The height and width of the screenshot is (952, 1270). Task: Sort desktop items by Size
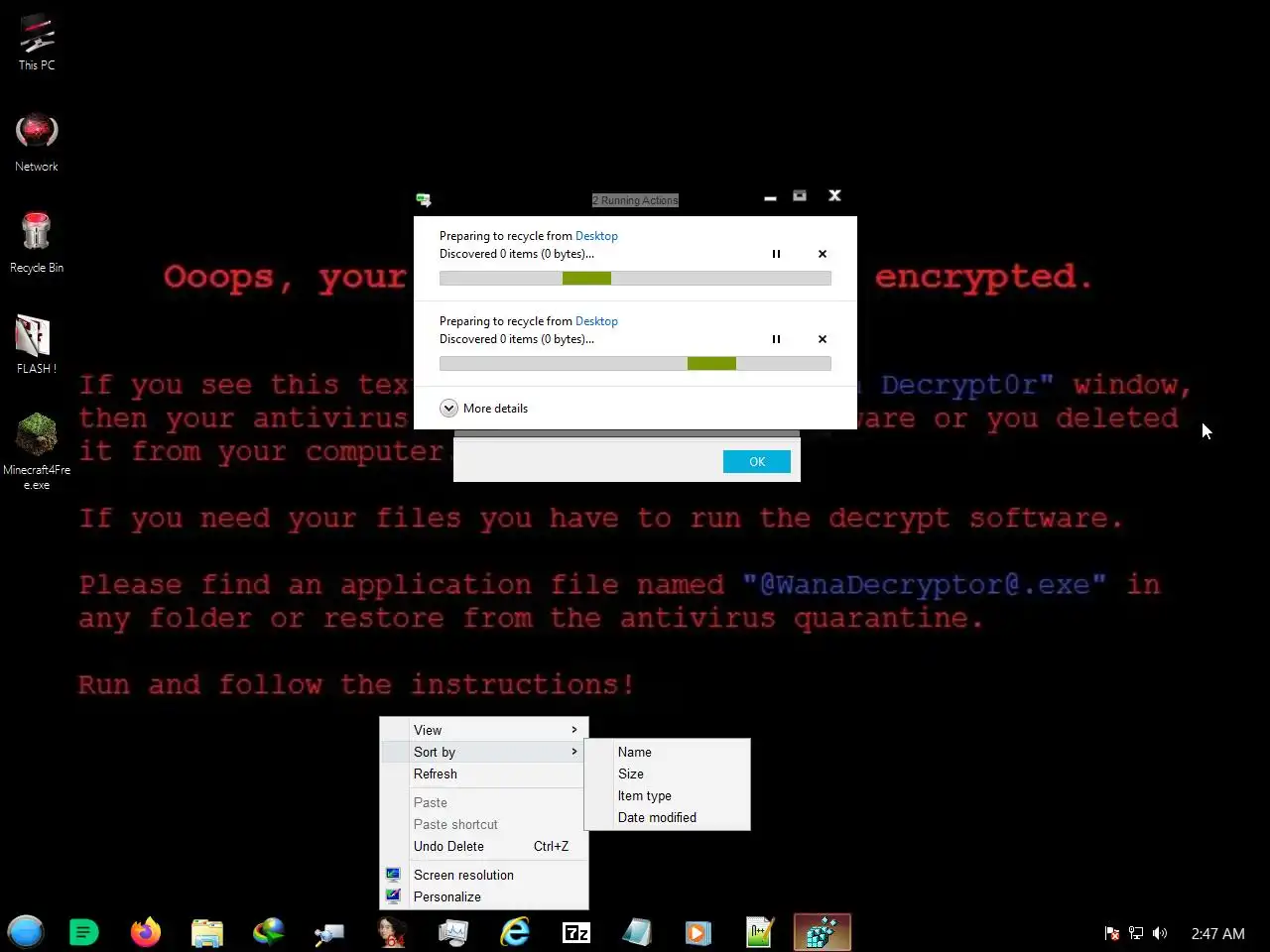667,773
